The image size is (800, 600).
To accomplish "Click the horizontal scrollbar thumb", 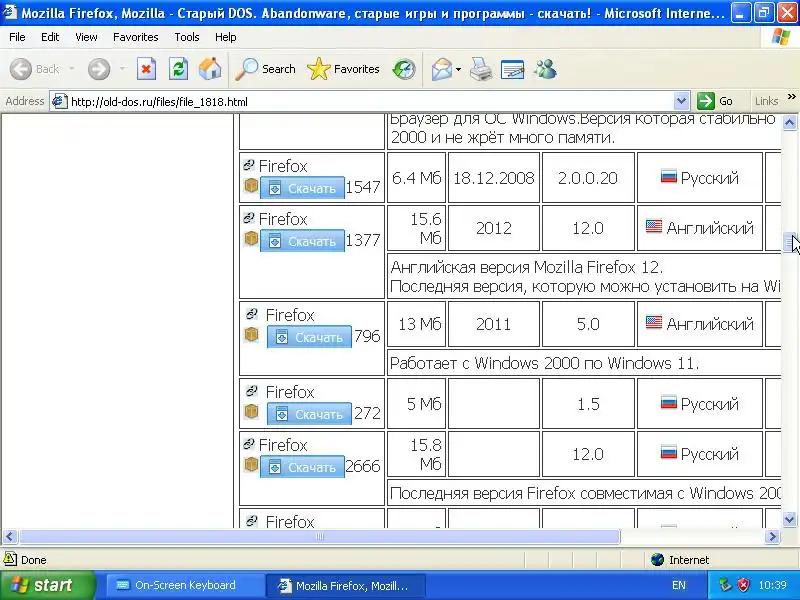I will click(319, 536).
